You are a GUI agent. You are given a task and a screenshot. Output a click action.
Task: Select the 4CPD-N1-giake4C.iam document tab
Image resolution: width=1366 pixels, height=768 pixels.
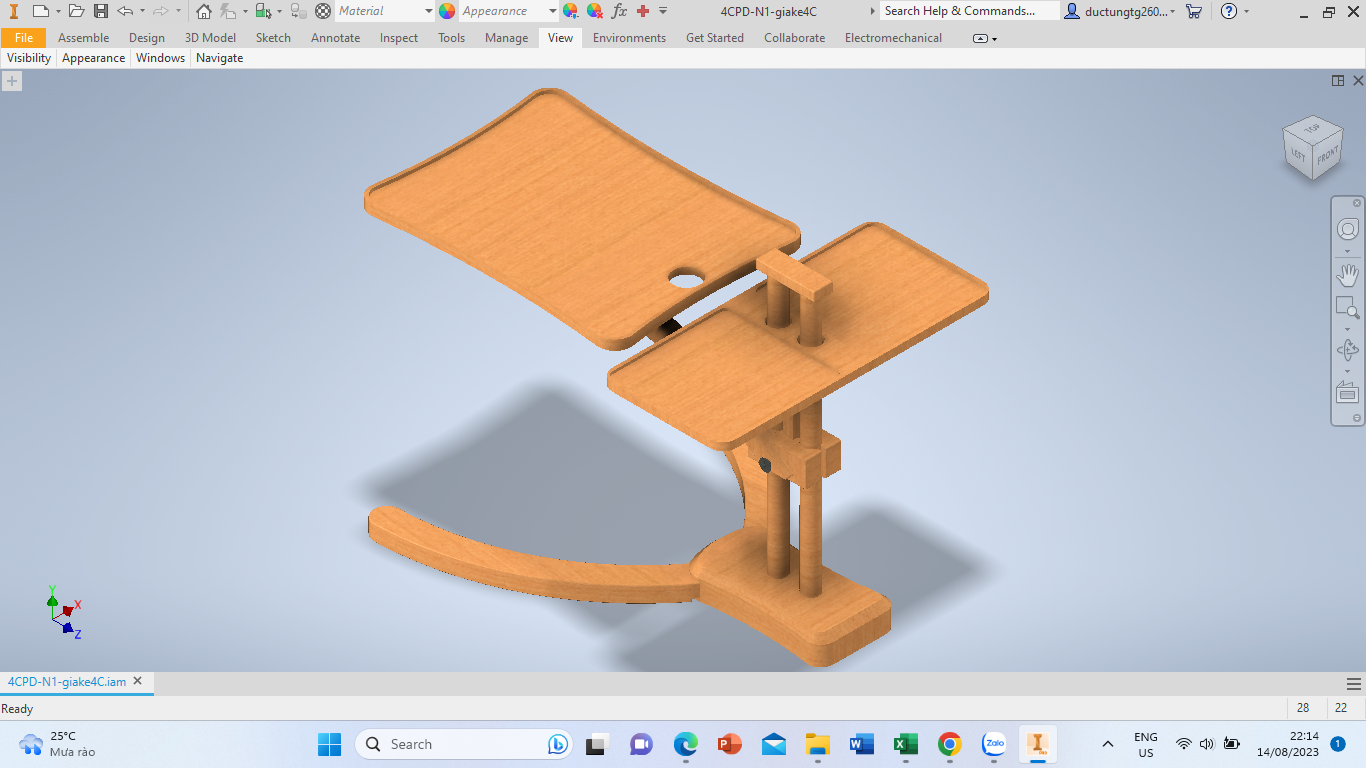pyautogui.click(x=67, y=682)
